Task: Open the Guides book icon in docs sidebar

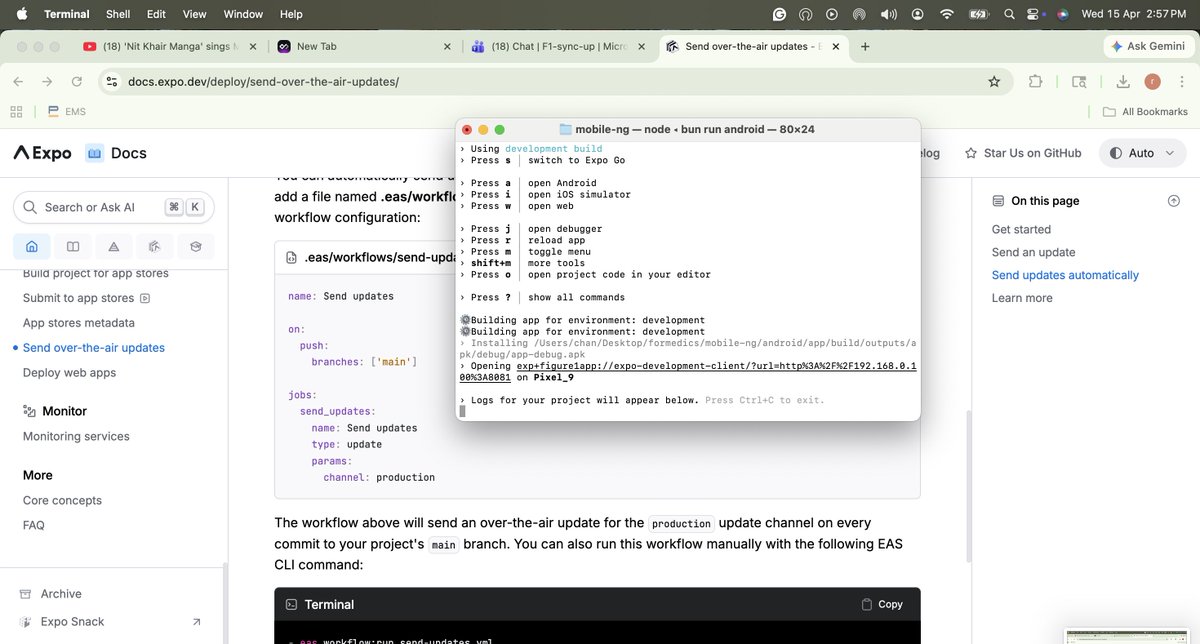Action: 73,246
